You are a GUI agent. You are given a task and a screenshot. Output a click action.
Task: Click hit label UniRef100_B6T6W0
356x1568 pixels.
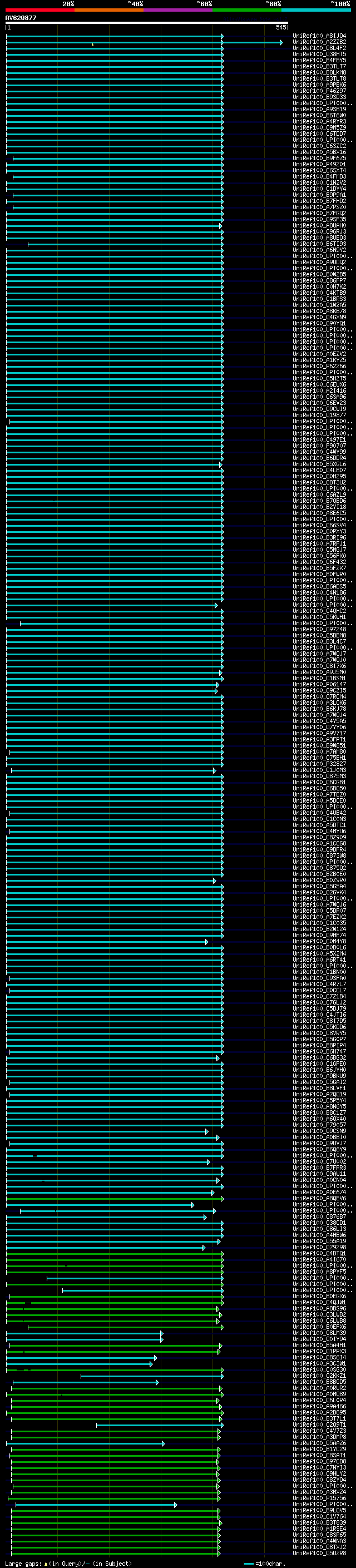pos(319,115)
